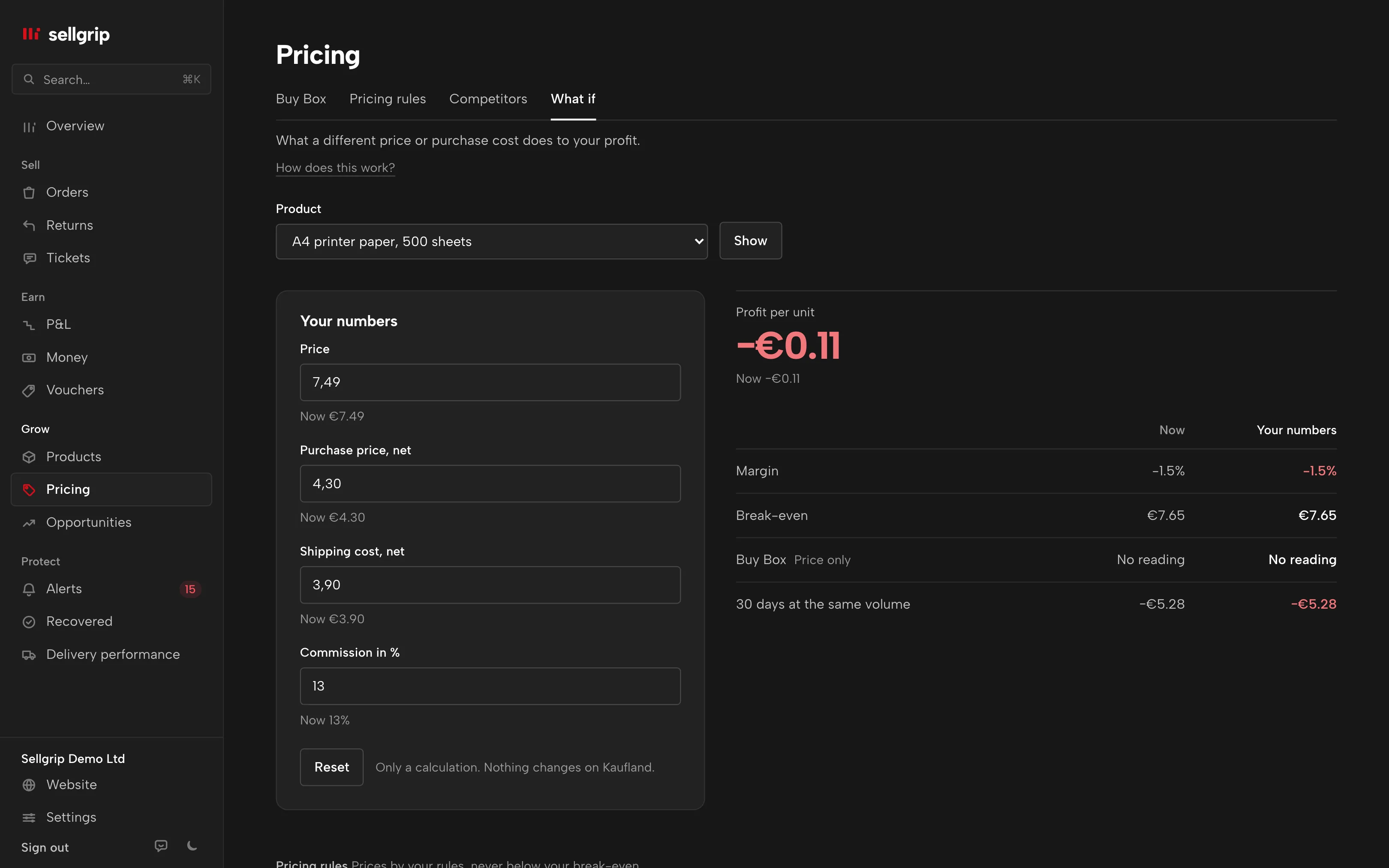
Task: Focus the Purchase price, net field
Action: click(x=490, y=484)
